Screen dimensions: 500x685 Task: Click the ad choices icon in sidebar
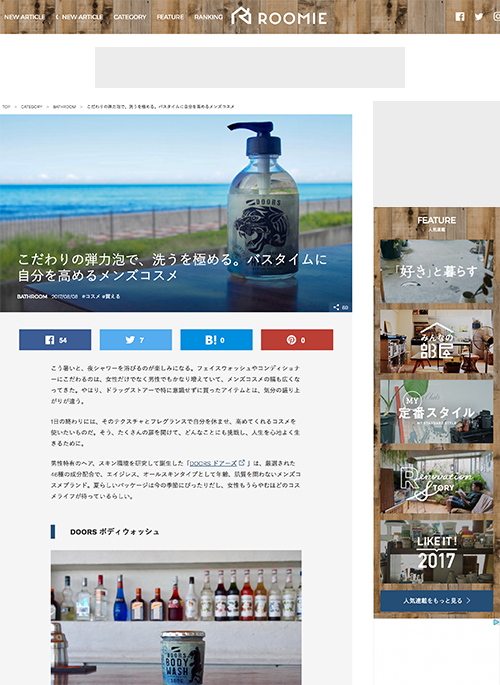(x=497, y=622)
